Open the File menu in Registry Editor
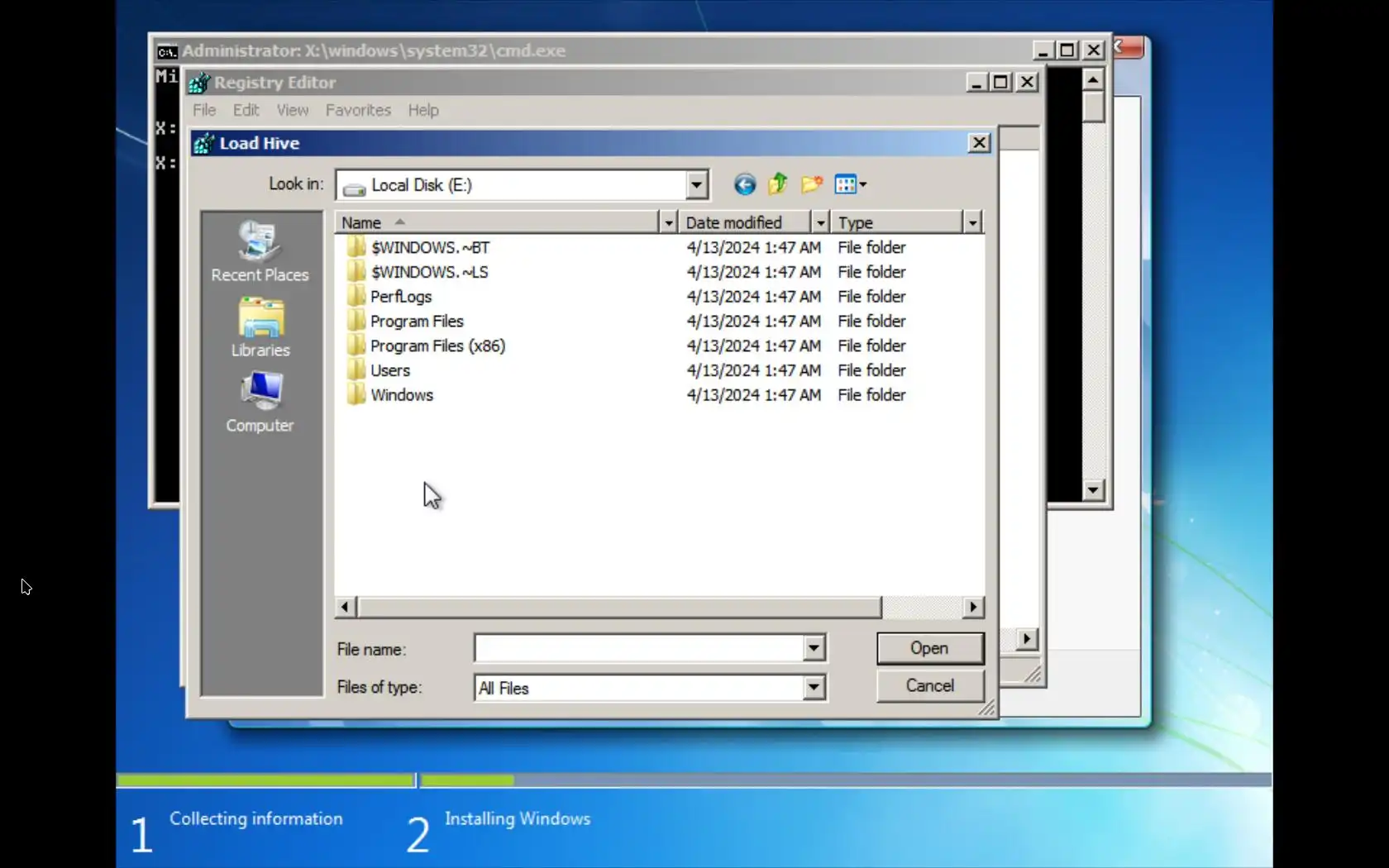Image resolution: width=1389 pixels, height=868 pixels. coord(204,110)
